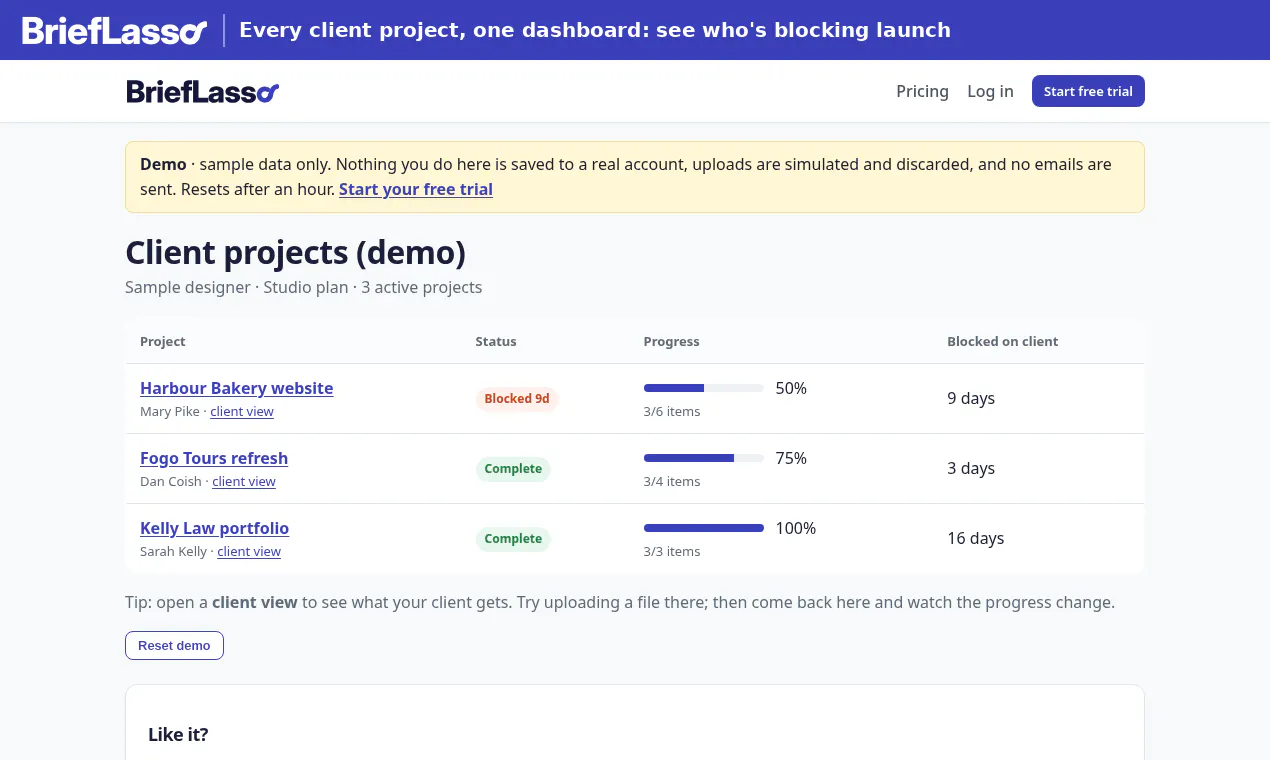Click the Status column header
1270x760 pixels.
coord(496,342)
